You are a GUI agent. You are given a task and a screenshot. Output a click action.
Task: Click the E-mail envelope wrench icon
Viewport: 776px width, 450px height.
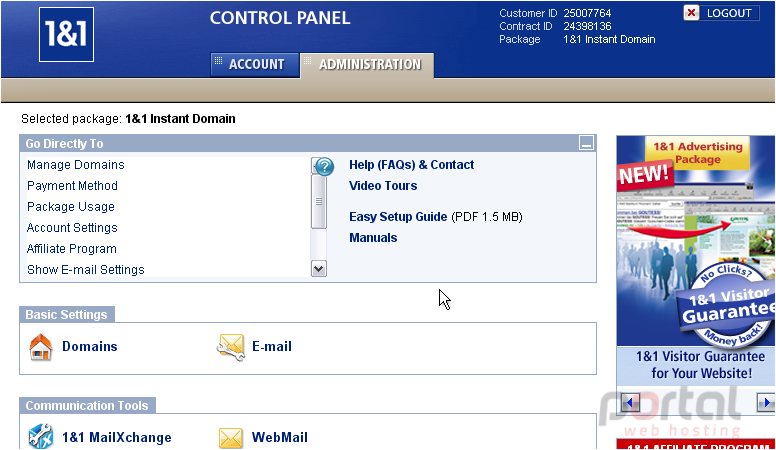(231, 347)
